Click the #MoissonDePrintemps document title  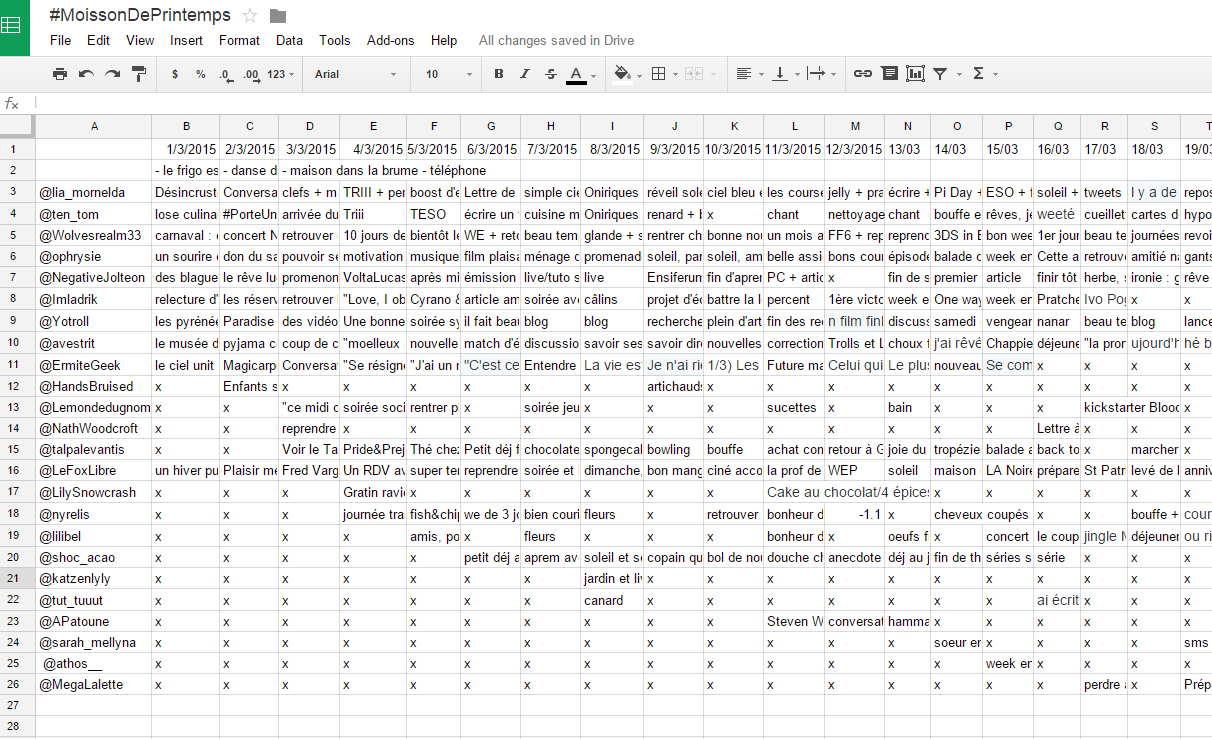pos(140,15)
